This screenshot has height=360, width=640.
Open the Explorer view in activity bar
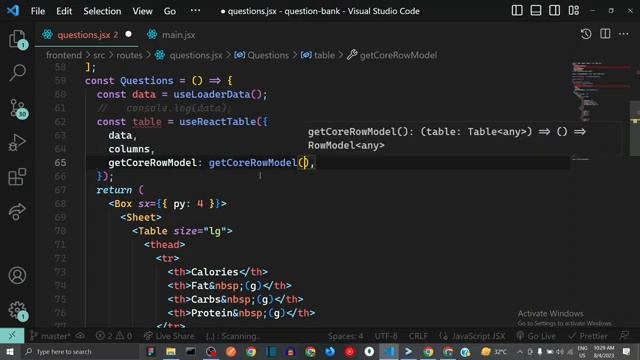coord(17,39)
